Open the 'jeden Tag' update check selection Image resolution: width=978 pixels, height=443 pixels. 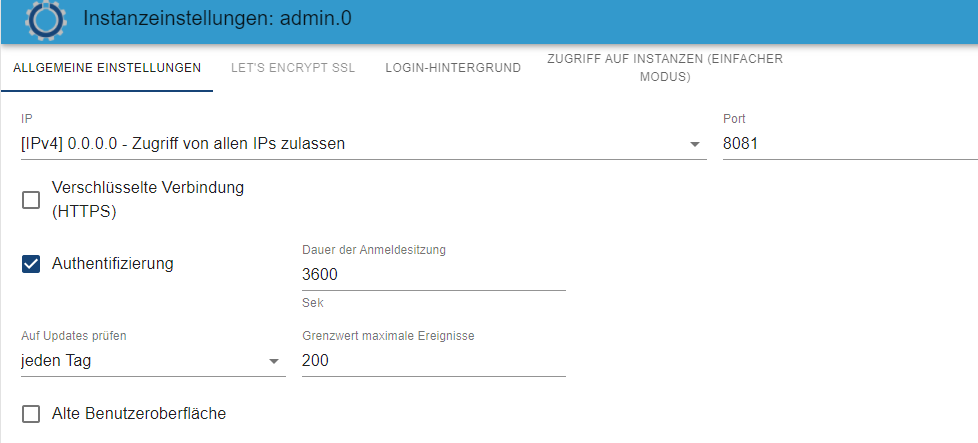tap(153, 361)
